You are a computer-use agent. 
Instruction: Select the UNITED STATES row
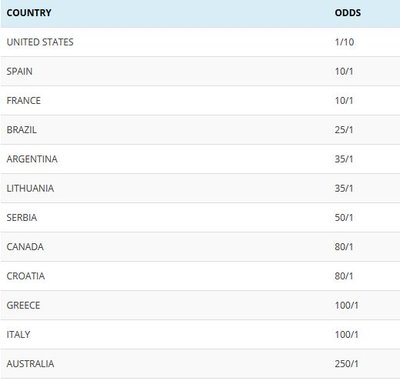pyautogui.click(x=200, y=42)
